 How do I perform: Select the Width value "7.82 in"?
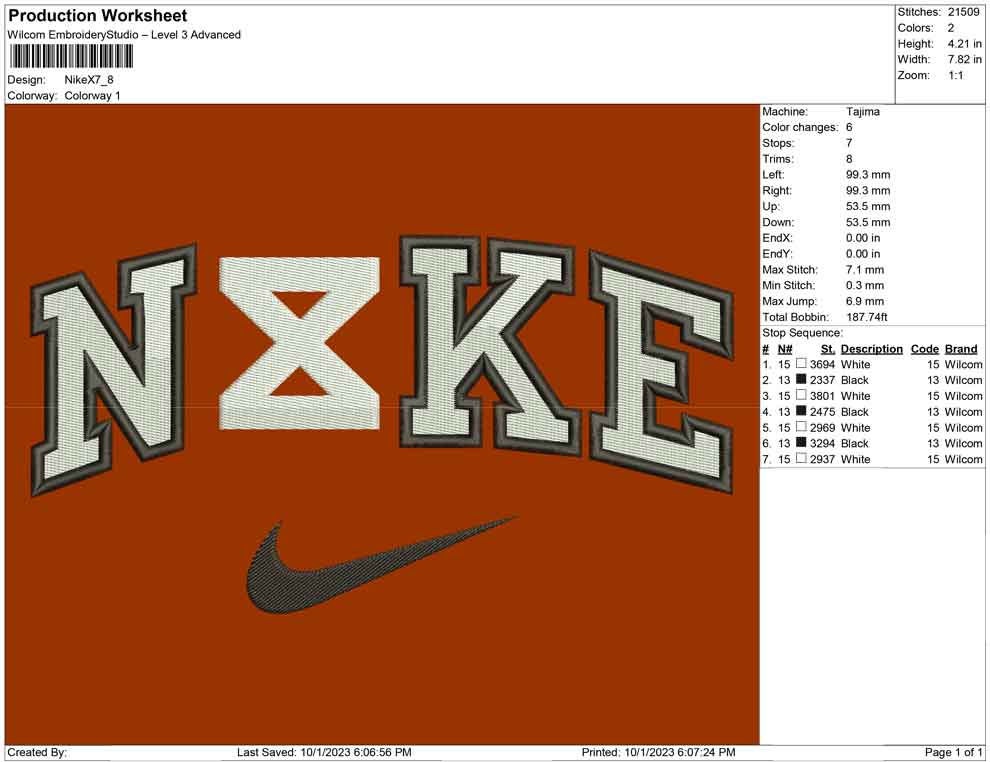coord(965,59)
